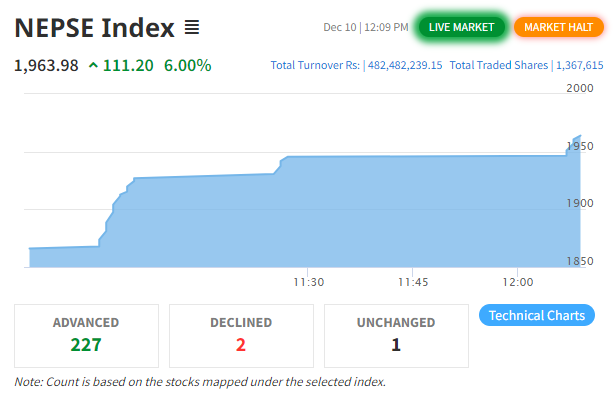Select the ADVANCED stocks card
This screenshot has height=401, width=613.
click(86, 334)
